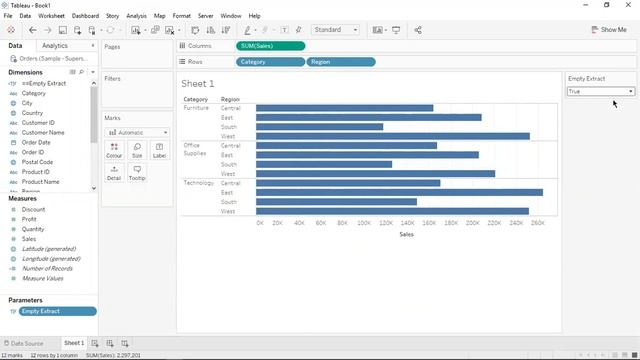The height and width of the screenshot is (360, 640).
Task: Click the New dashboard tab icon at bottom
Action: pyautogui.click(x=110, y=343)
